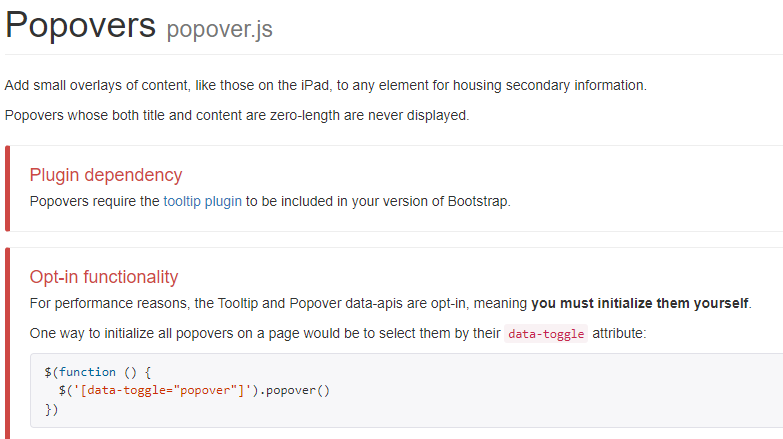Click the 'Popovers require the' text

pos(95,201)
